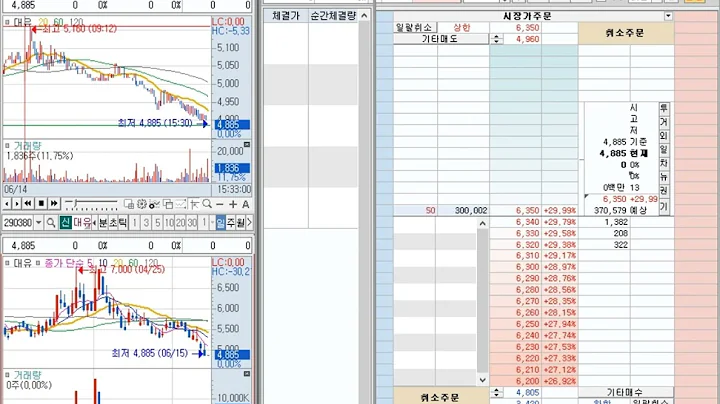The image size is (720, 404).
Task: Step chart back with left arrow button
Action: click(x=7, y=203)
